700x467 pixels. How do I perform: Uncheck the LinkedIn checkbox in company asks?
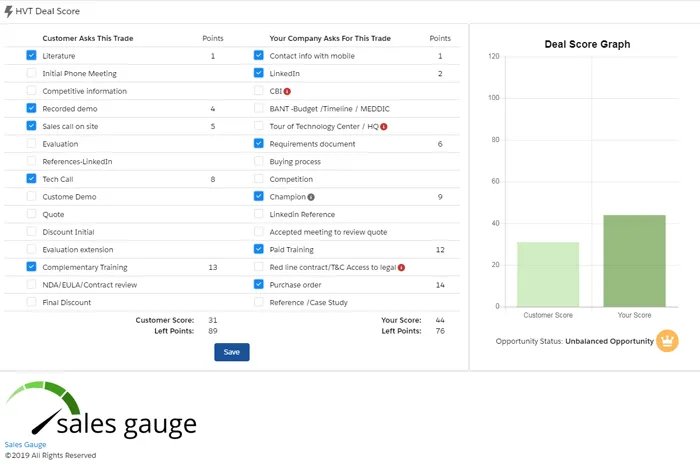click(258, 73)
